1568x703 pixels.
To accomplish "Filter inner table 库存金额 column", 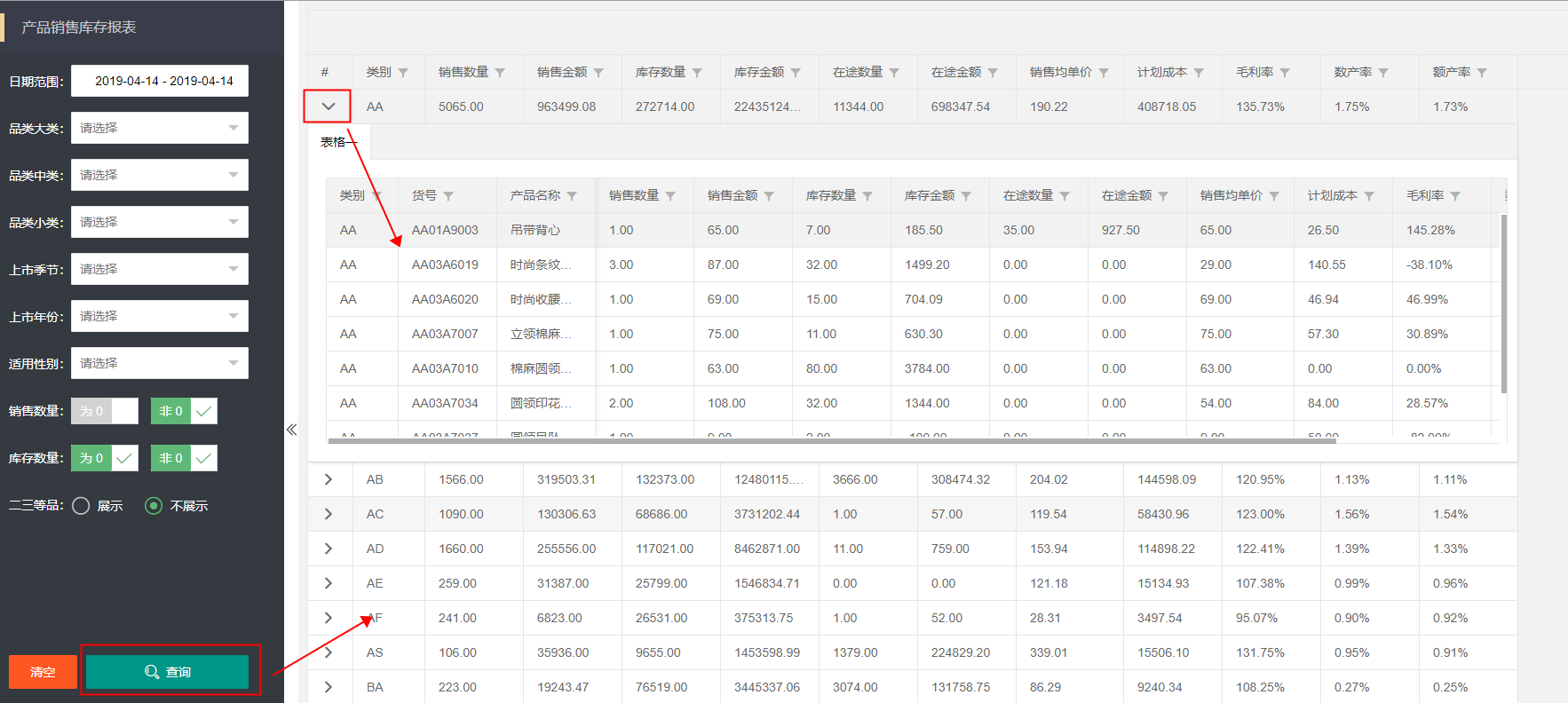I will (x=966, y=196).
